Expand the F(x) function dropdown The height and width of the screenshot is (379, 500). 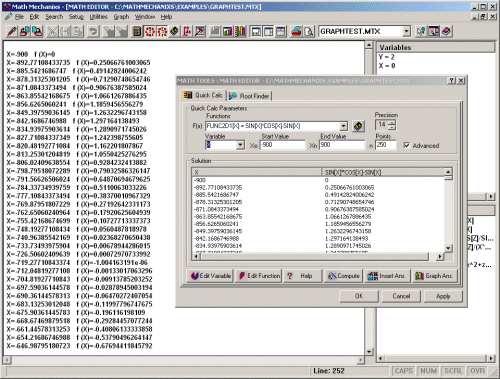343,126
